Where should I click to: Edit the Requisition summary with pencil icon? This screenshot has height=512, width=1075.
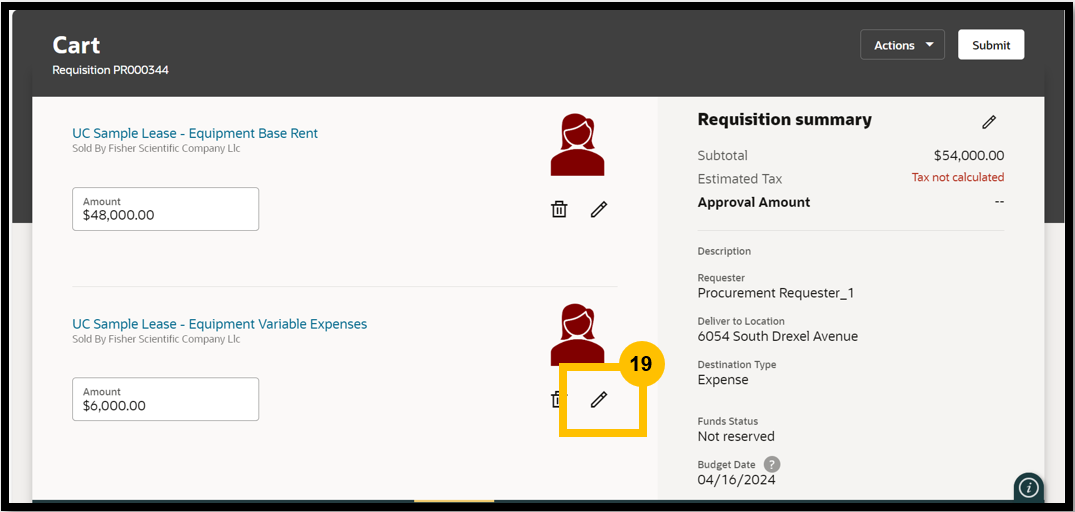988,122
